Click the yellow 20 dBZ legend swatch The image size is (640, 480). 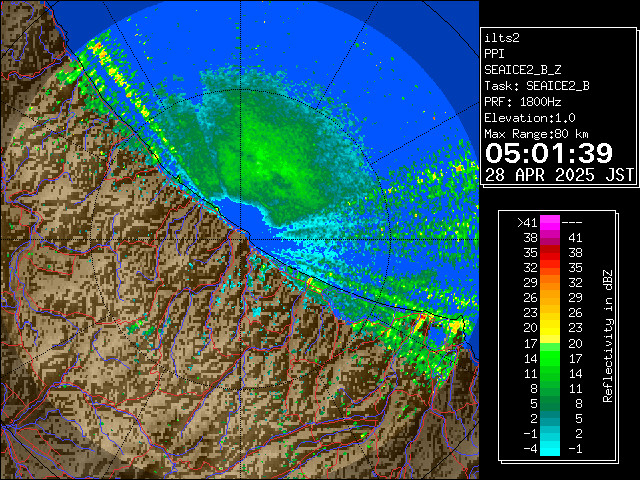point(549,328)
